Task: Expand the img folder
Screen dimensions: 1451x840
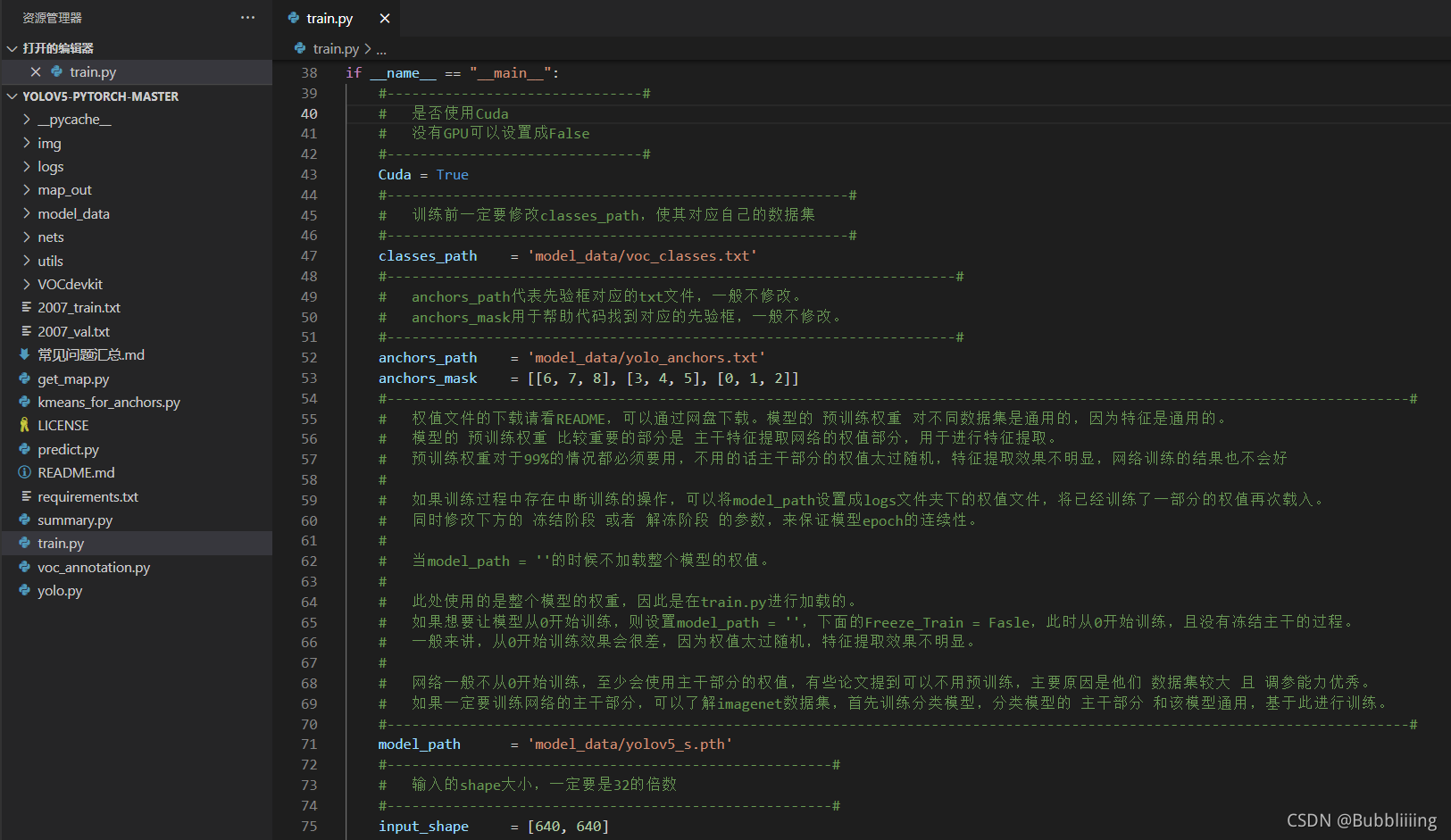Action: [x=26, y=143]
